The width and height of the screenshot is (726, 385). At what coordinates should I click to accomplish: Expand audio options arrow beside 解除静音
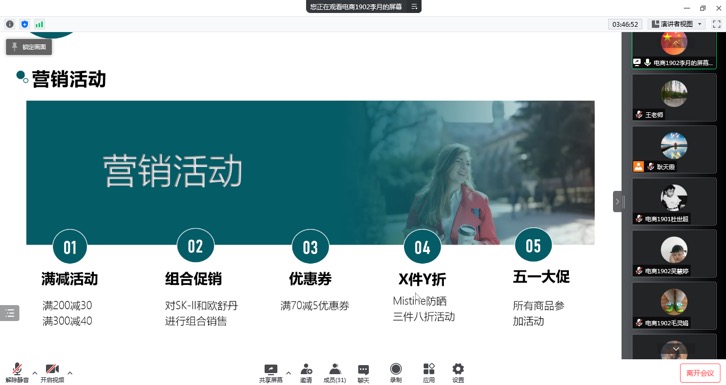tap(35, 373)
